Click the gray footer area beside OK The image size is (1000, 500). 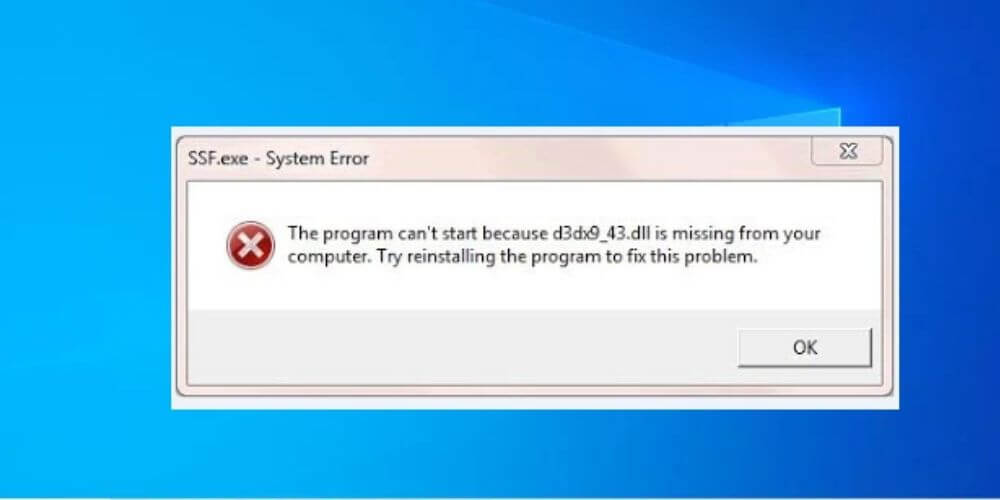459,348
